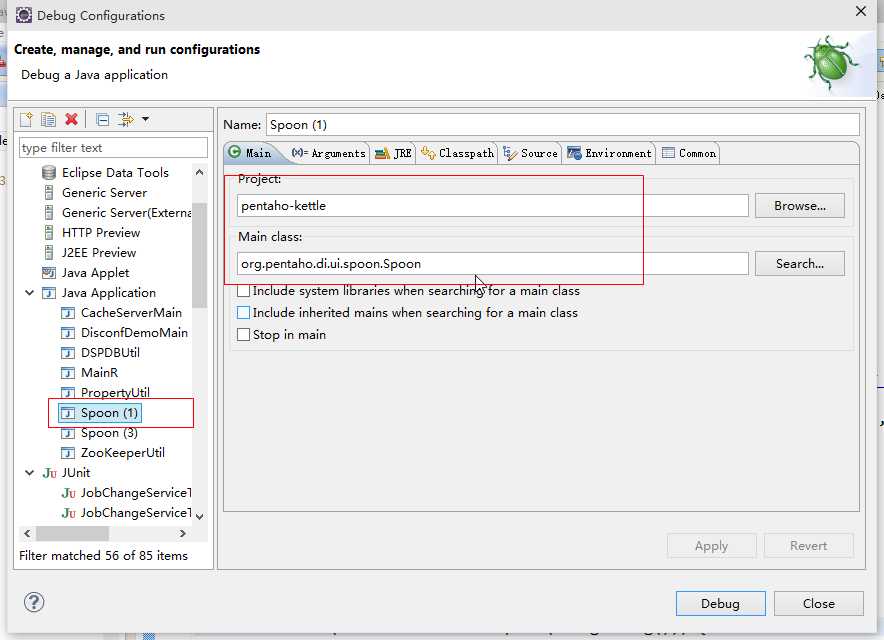Select the DSPDBUtil configuration
This screenshot has height=640, width=884.
(110, 353)
